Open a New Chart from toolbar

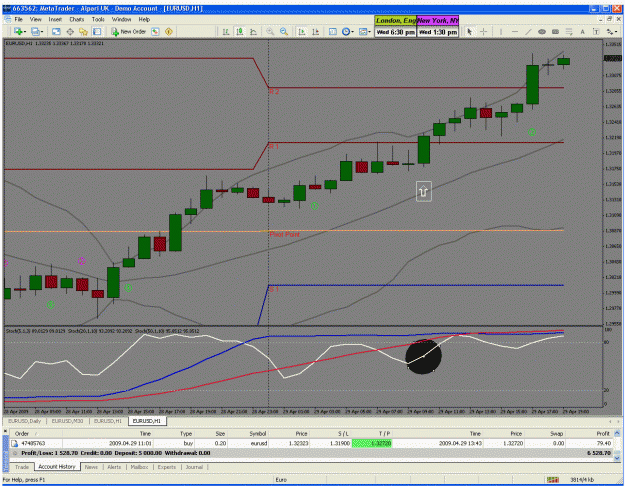coord(18,31)
